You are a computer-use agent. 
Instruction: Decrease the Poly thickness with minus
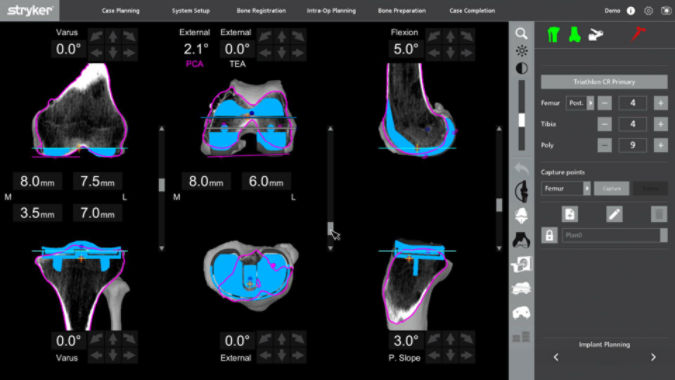point(604,145)
